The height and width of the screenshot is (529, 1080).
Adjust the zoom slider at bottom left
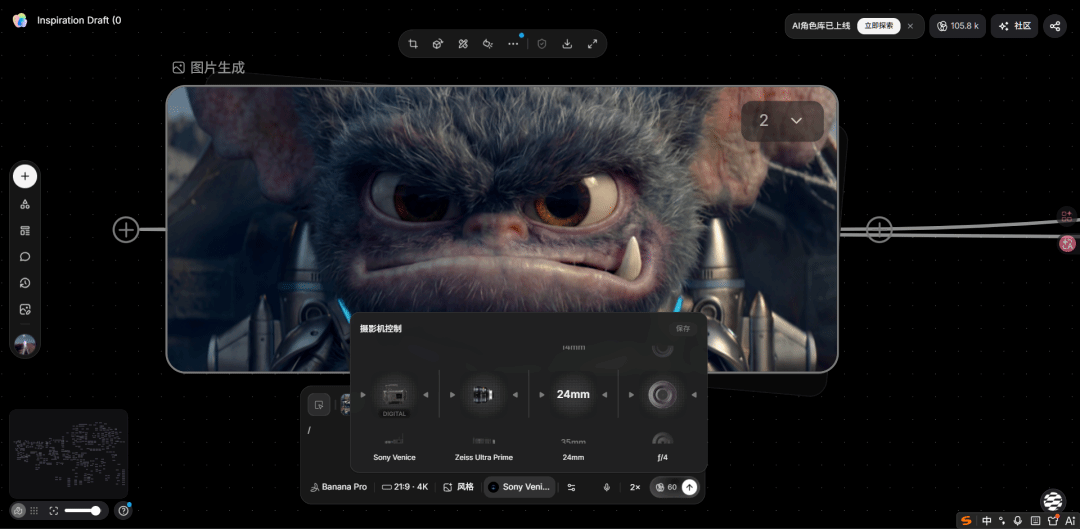click(x=83, y=510)
